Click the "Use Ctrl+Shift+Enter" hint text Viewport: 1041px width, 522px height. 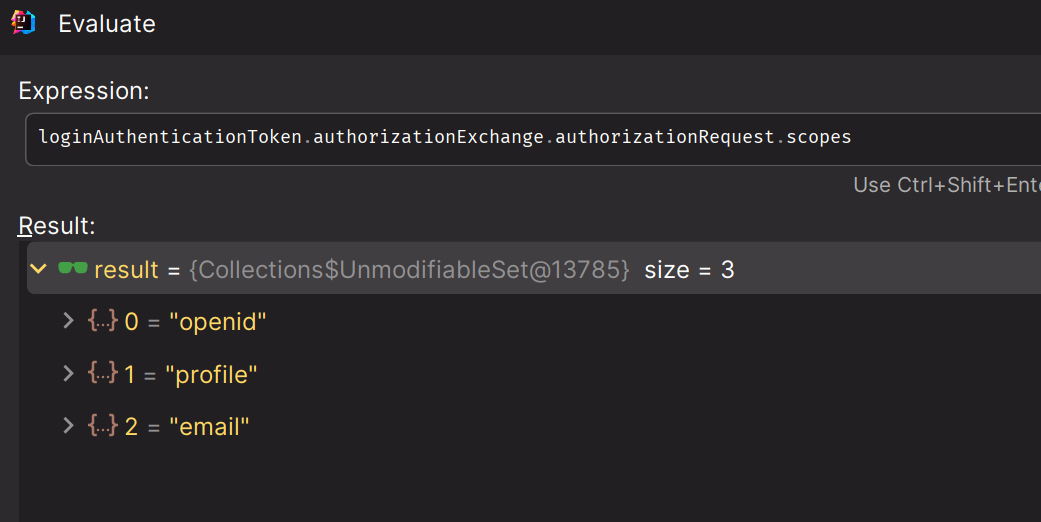tap(945, 185)
